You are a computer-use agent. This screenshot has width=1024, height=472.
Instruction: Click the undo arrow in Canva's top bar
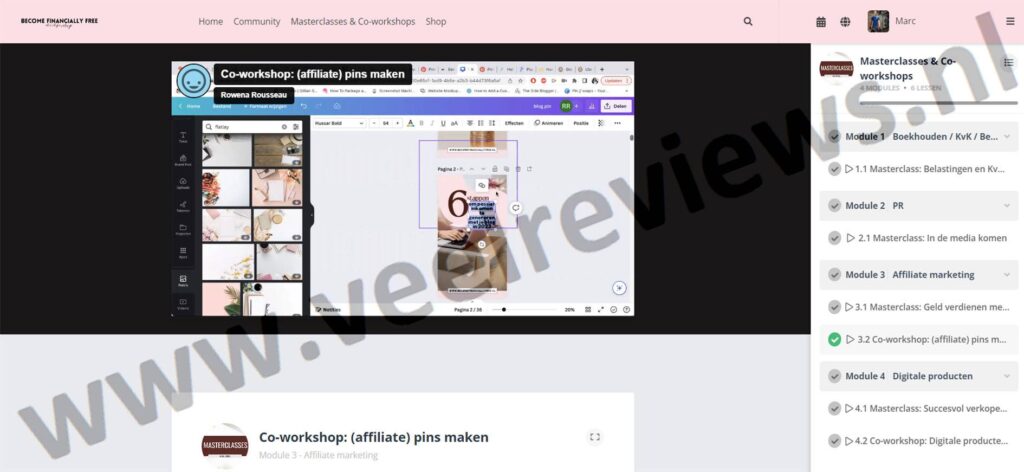[304, 106]
